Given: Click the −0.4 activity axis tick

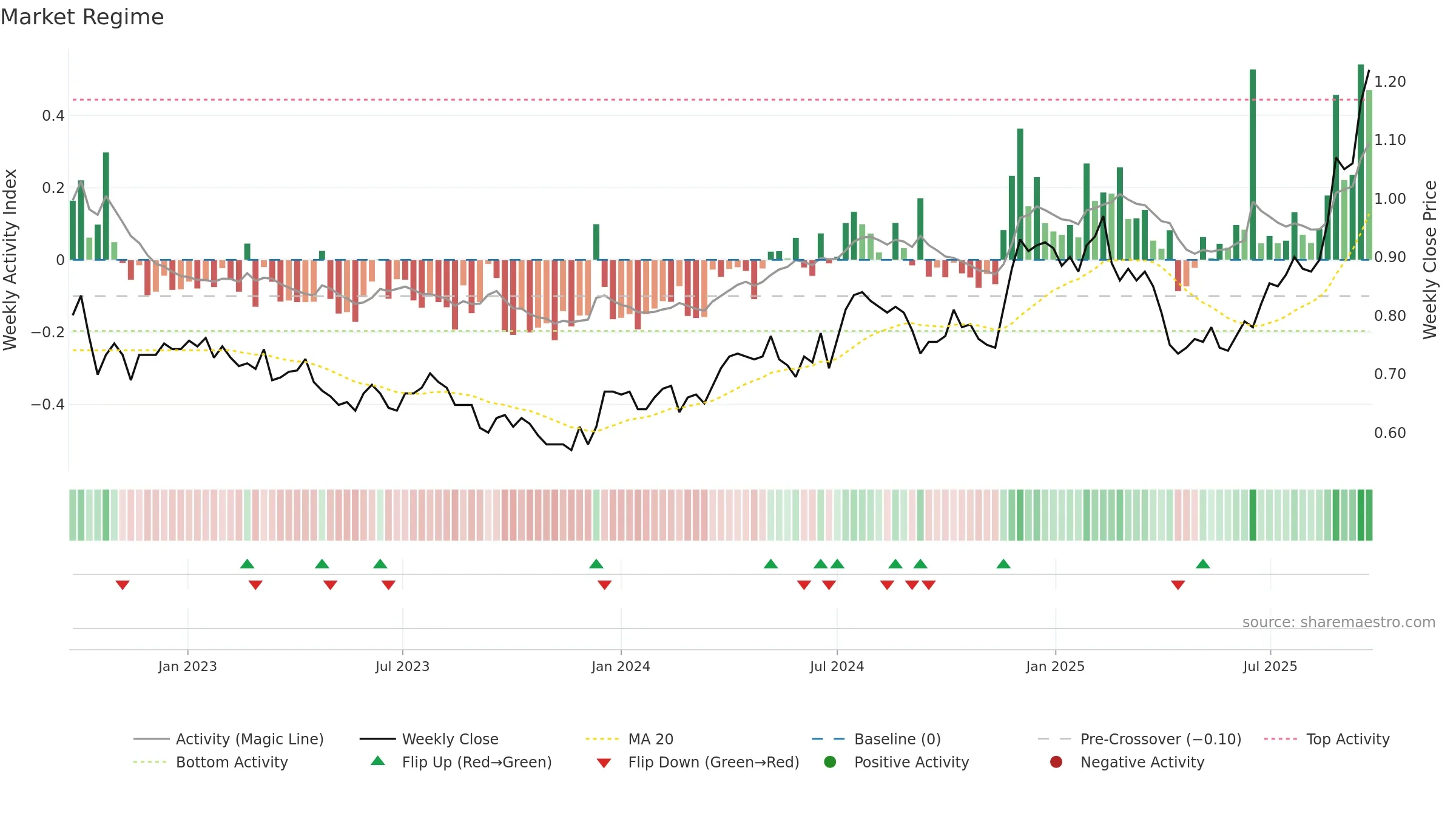Looking at the screenshot, I should coord(48,404).
